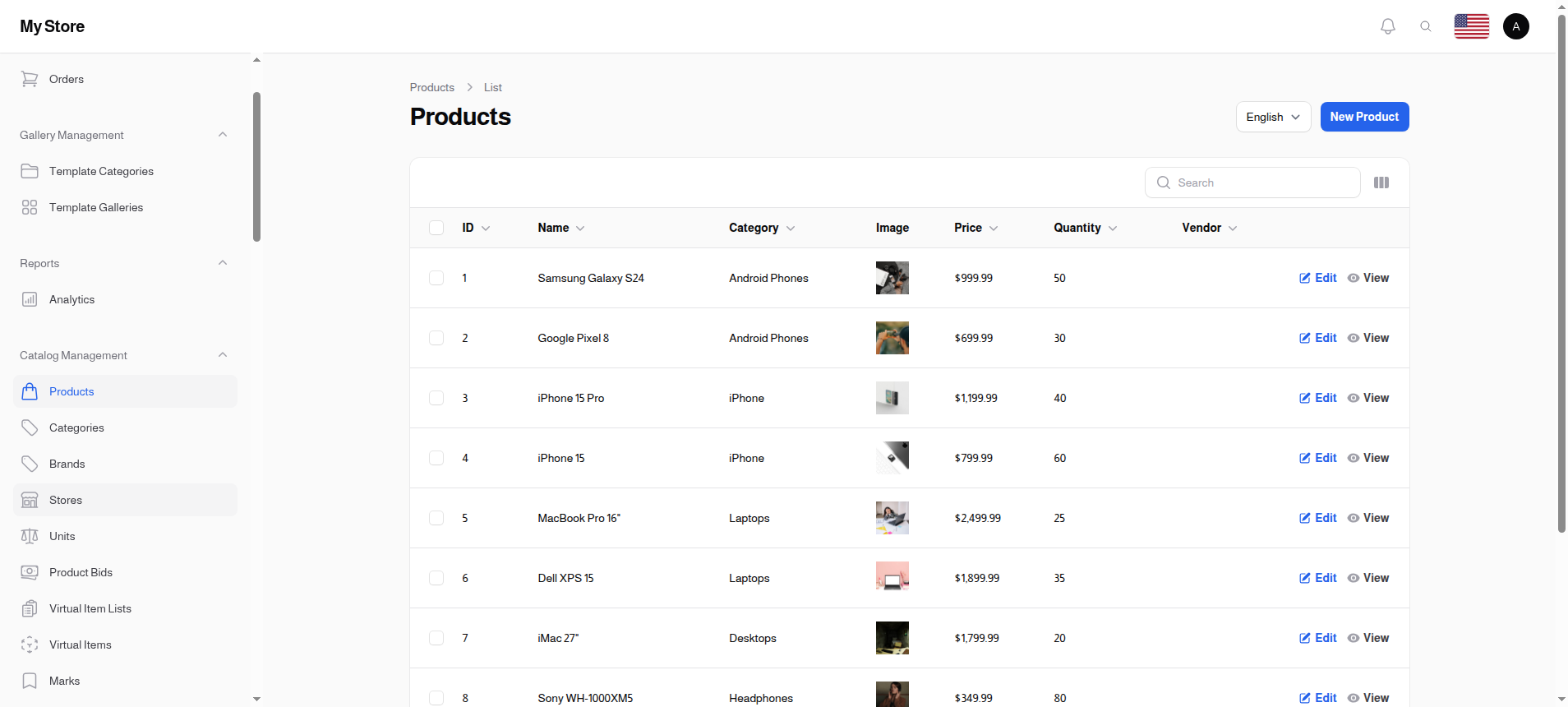
Task: Open the user avatar menu
Action: (1516, 26)
